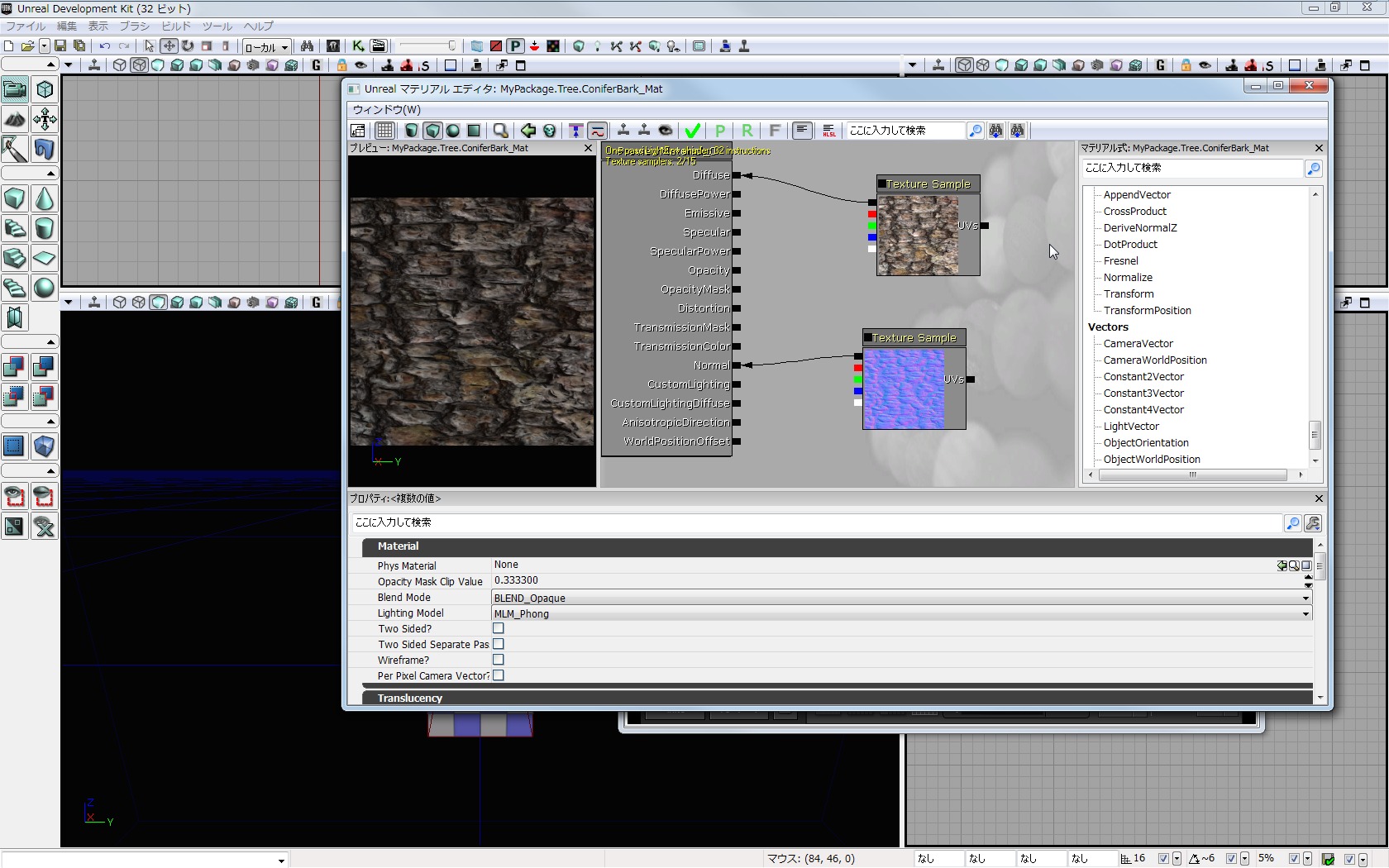Click the green back arrow icon

(x=527, y=131)
